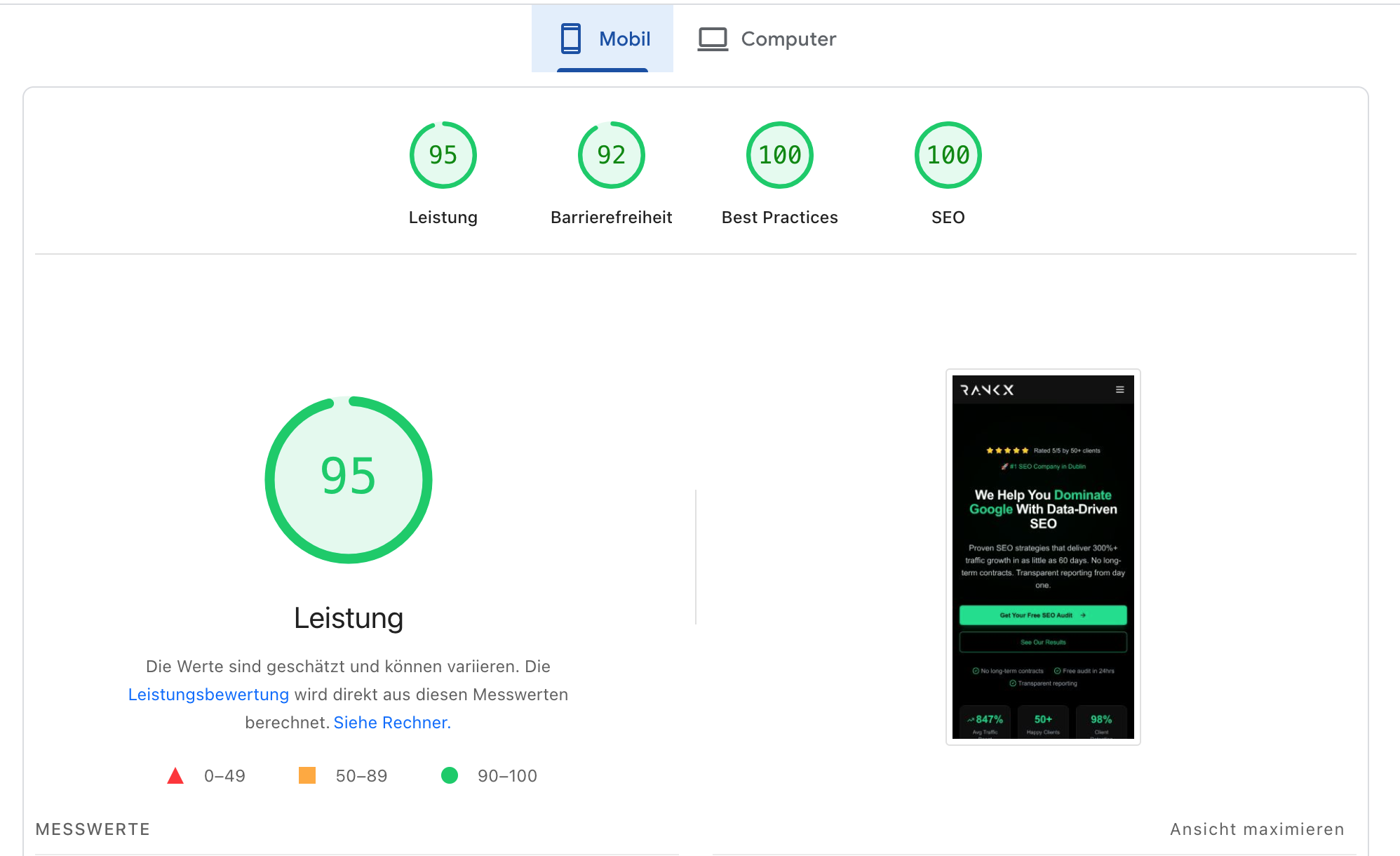Open the Siehe Rechner link
1400x856 pixels.
[392, 723]
